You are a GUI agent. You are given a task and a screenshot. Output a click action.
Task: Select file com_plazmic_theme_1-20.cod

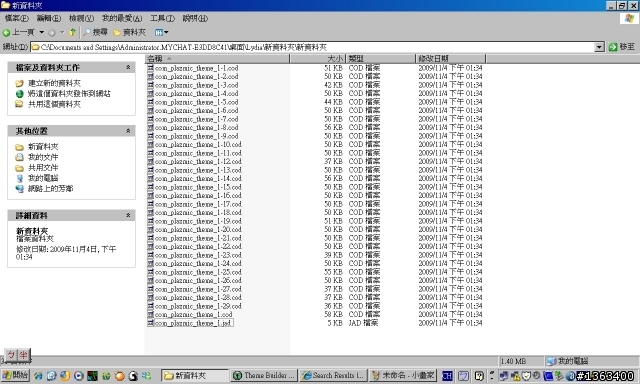click(x=198, y=229)
